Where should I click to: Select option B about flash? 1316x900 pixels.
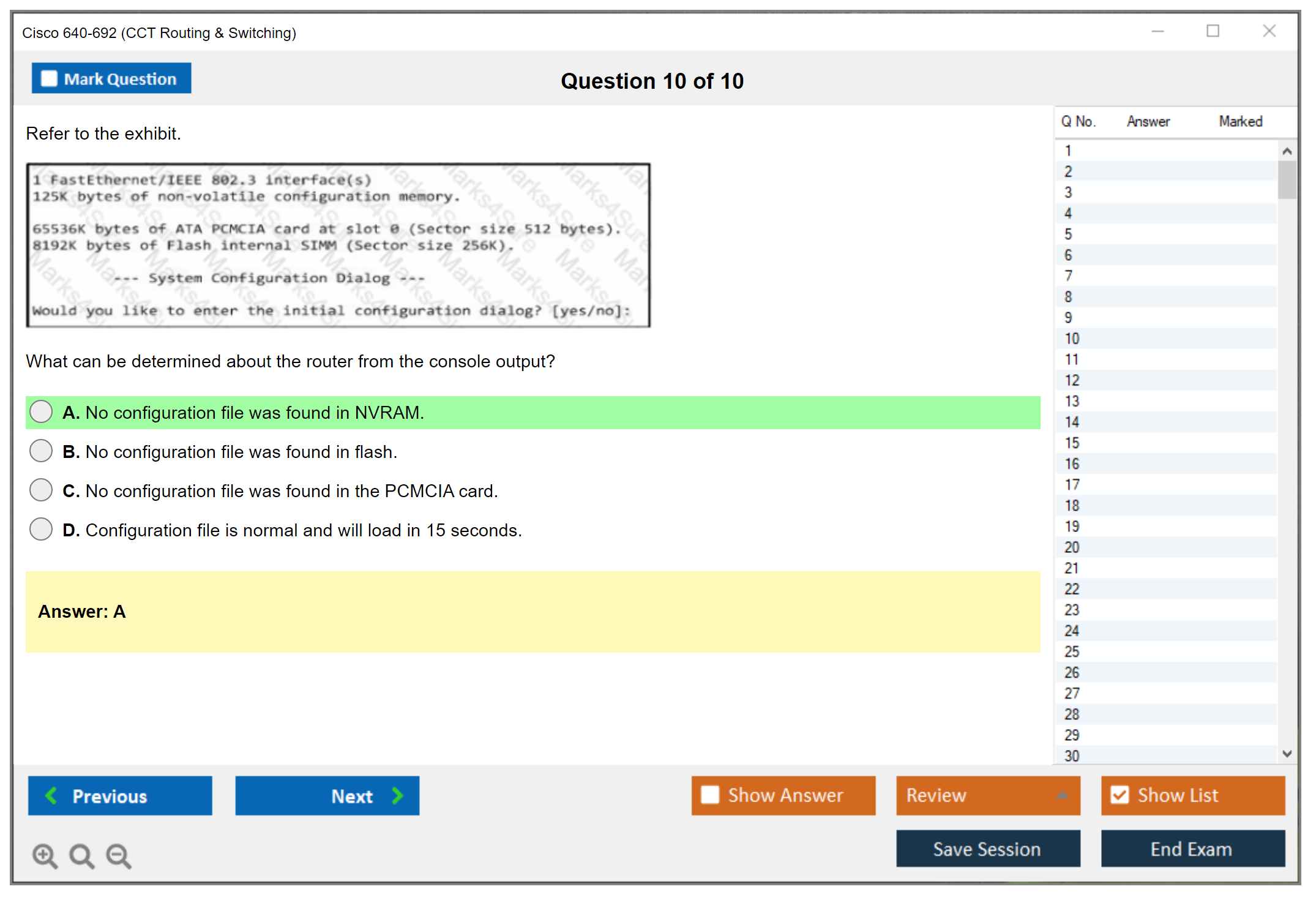tap(41, 451)
